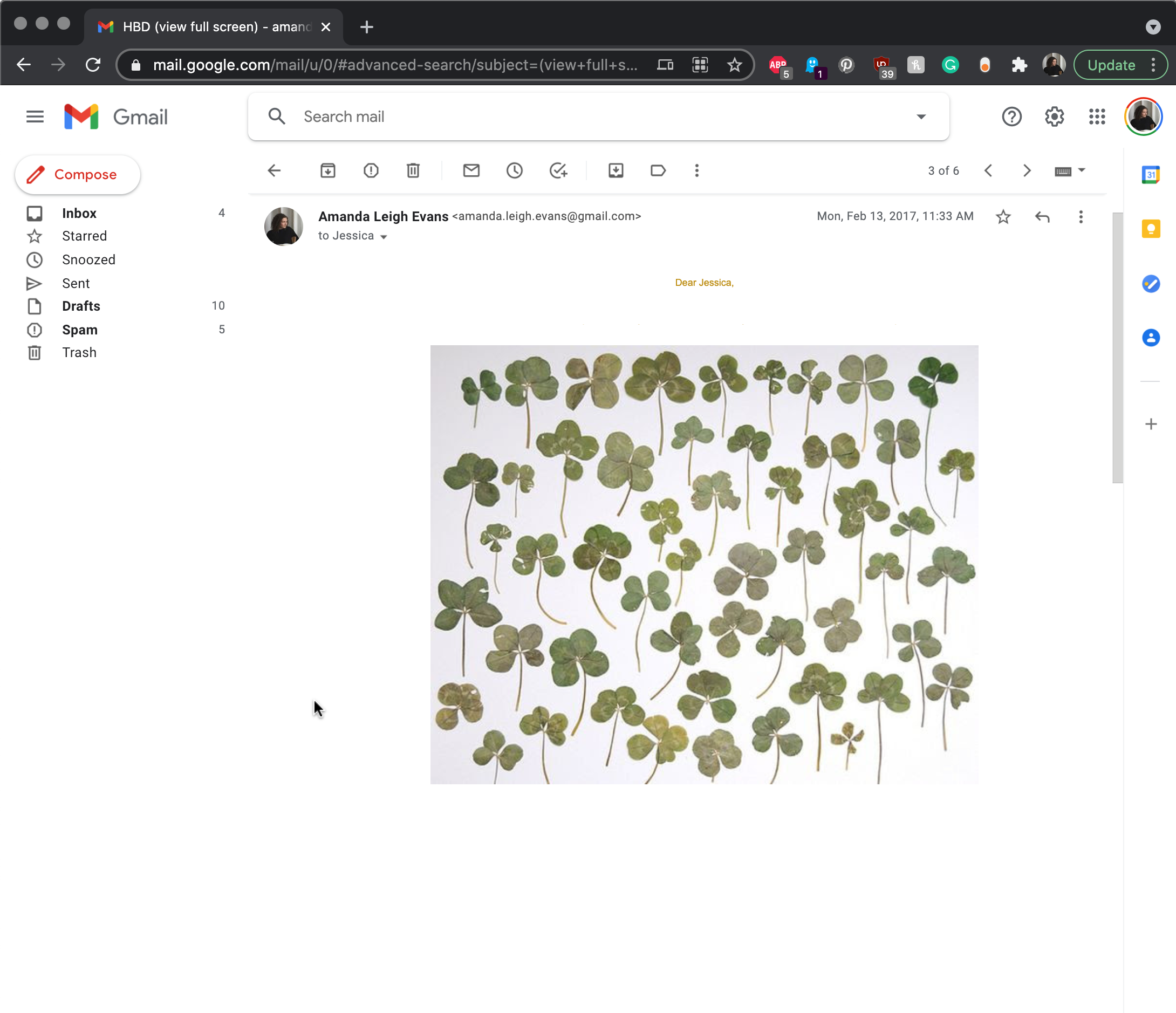1176x1013 pixels.
Task: Mark the email as unread
Action: pyautogui.click(x=471, y=170)
